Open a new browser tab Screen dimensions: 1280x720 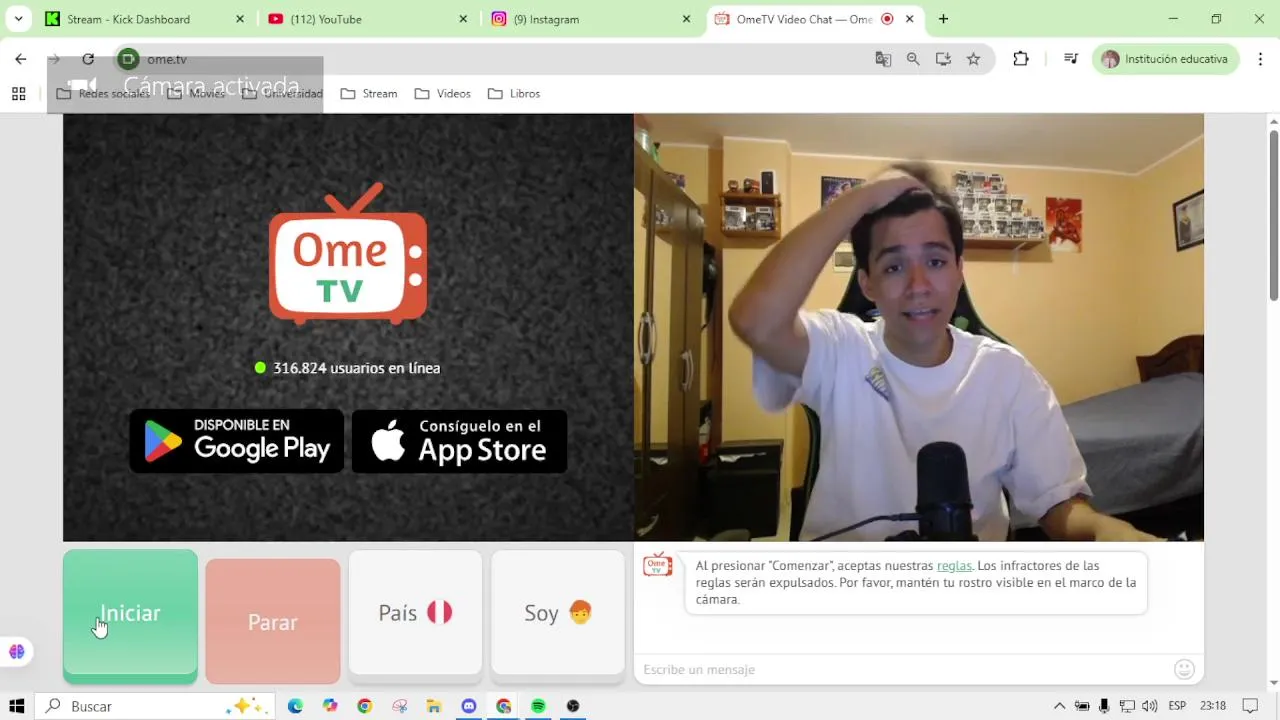point(943,19)
